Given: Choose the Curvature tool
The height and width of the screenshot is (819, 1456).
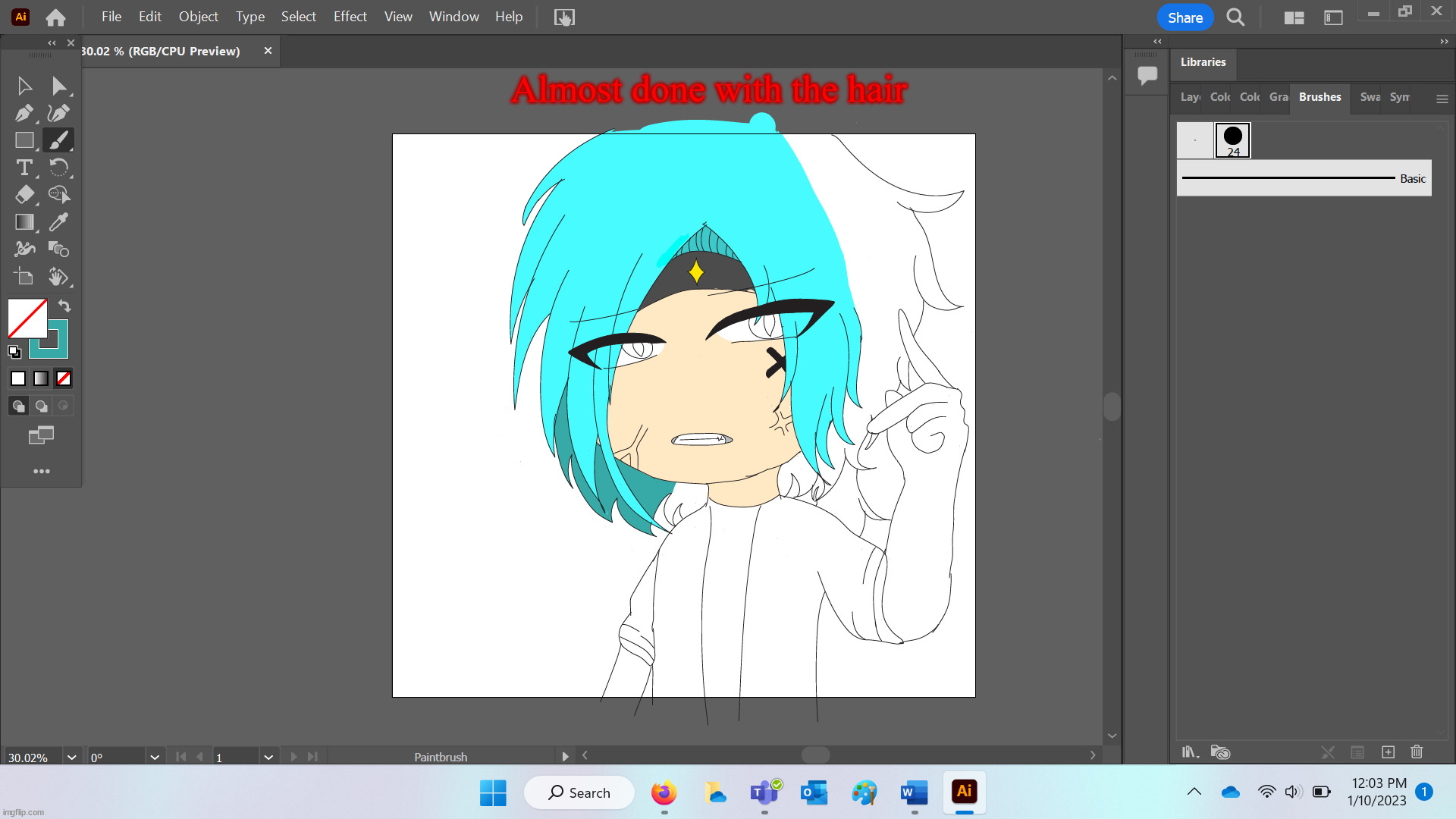Looking at the screenshot, I should tap(58, 113).
